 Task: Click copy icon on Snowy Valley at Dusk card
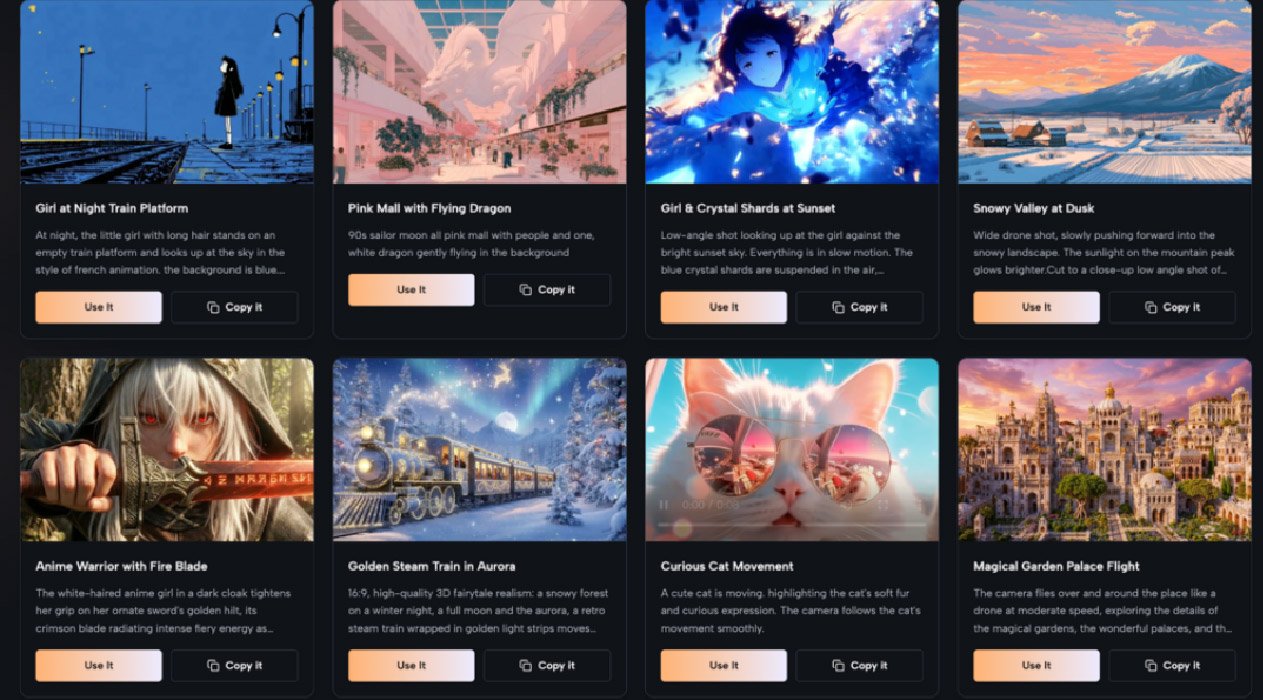pos(1151,307)
